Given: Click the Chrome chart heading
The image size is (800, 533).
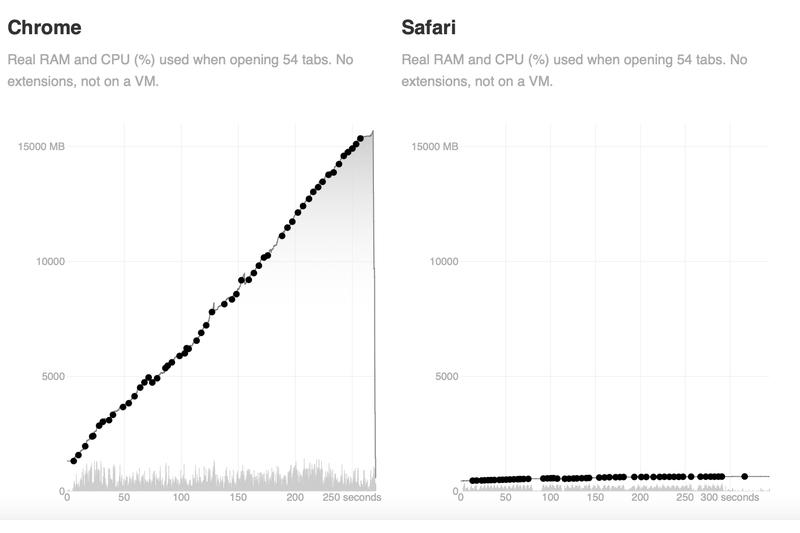Looking at the screenshot, I should tap(44, 27).
